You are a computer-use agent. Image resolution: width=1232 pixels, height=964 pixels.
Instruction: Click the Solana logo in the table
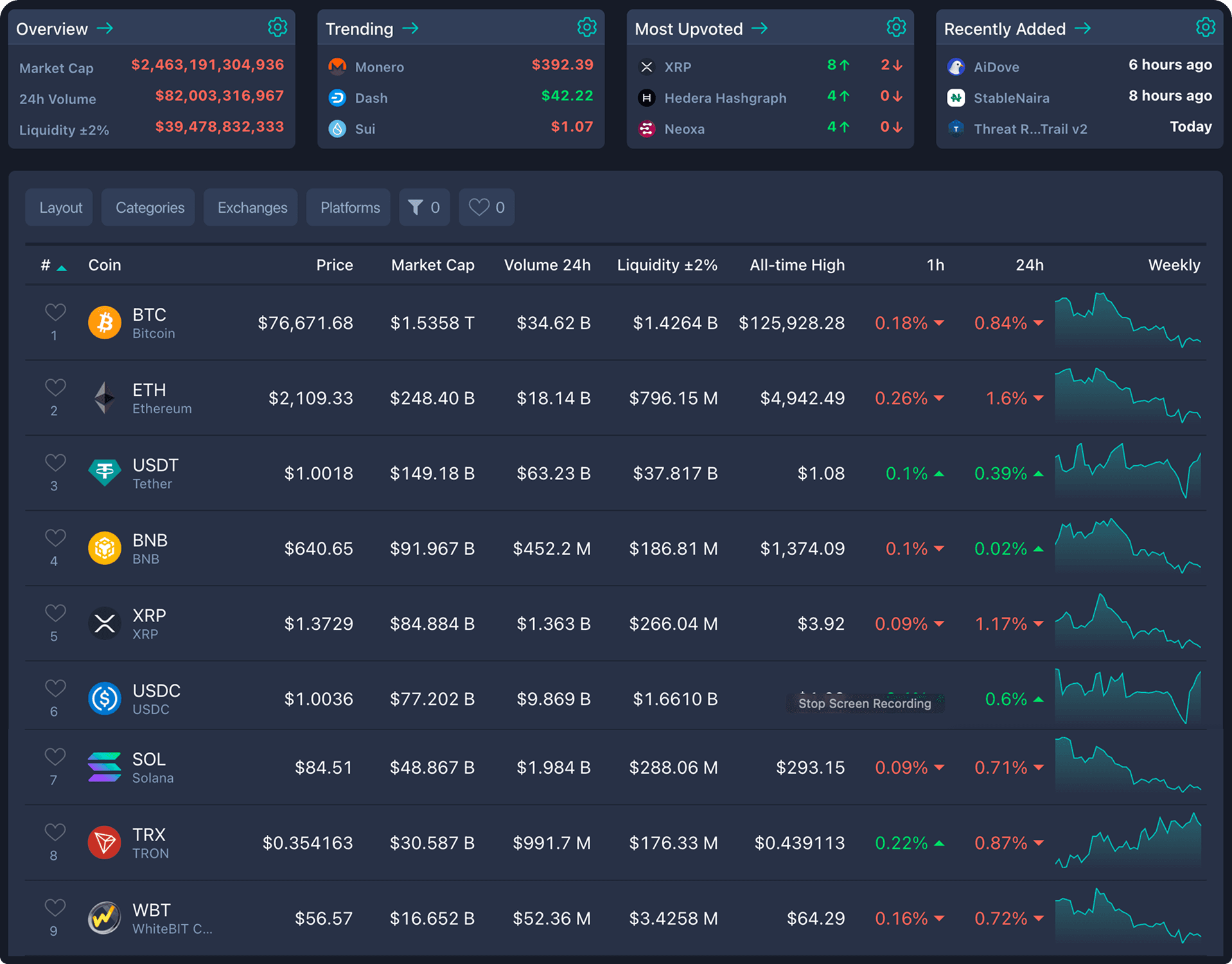(x=105, y=767)
